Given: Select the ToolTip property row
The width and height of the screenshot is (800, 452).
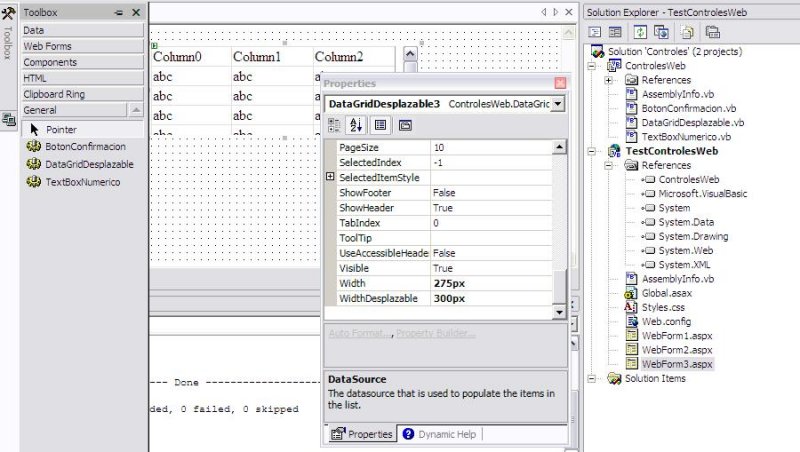Looking at the screenshot, I should coord(444,238).
